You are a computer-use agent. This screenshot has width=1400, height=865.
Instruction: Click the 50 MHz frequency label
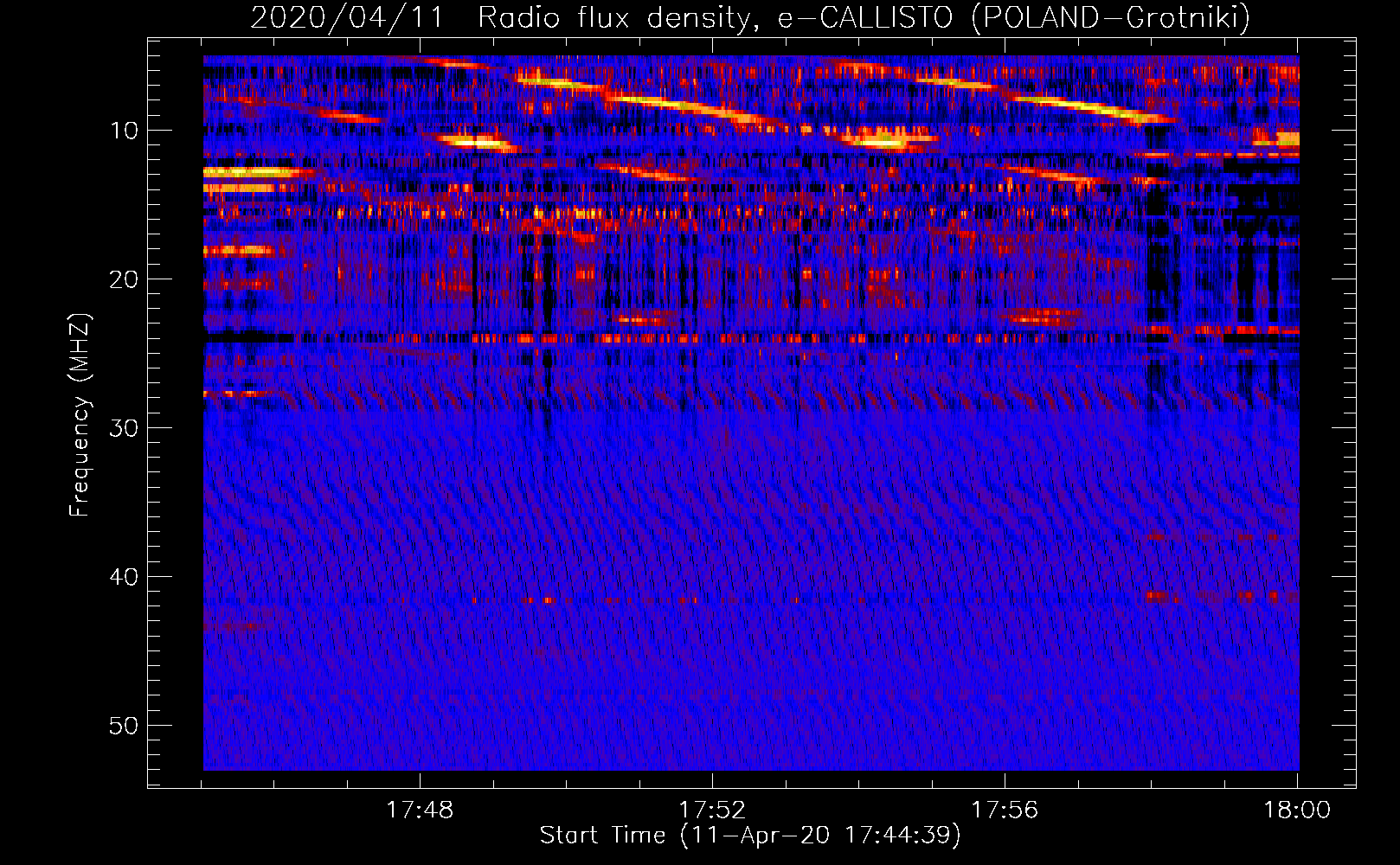point(125,726)
